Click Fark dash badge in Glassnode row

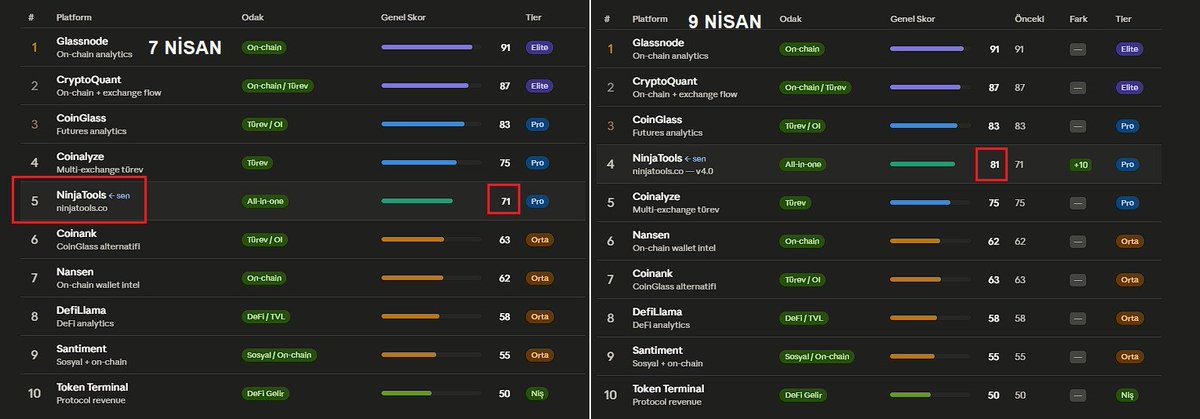click(1078, 49)
